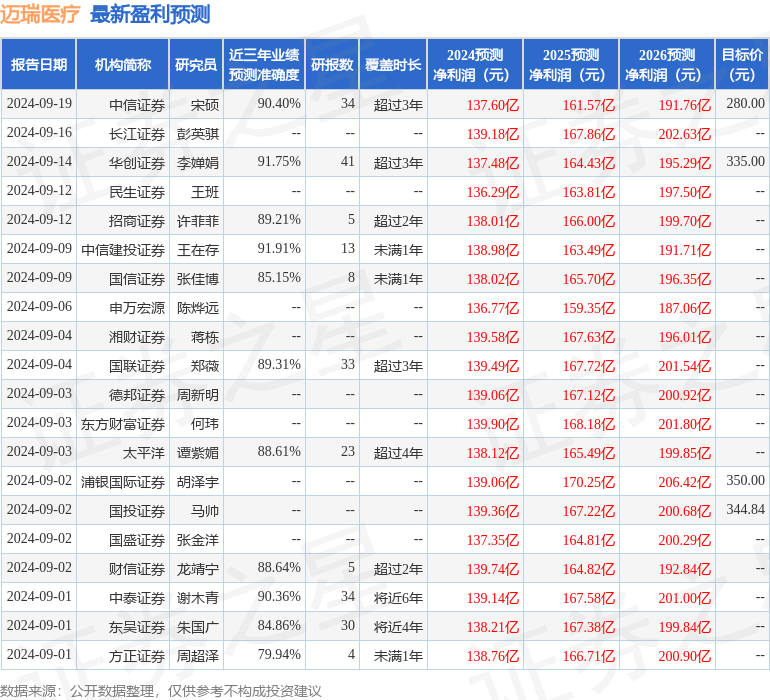Click target price 335.00
The image size is (770, 700).
tap(745, 162)
